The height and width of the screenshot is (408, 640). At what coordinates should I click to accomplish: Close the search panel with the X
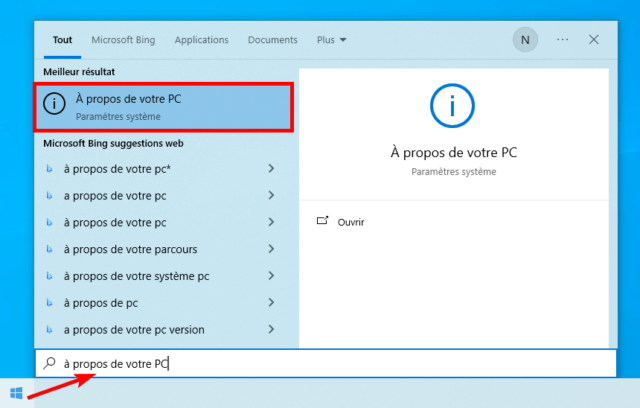click(x=594, y=40)
